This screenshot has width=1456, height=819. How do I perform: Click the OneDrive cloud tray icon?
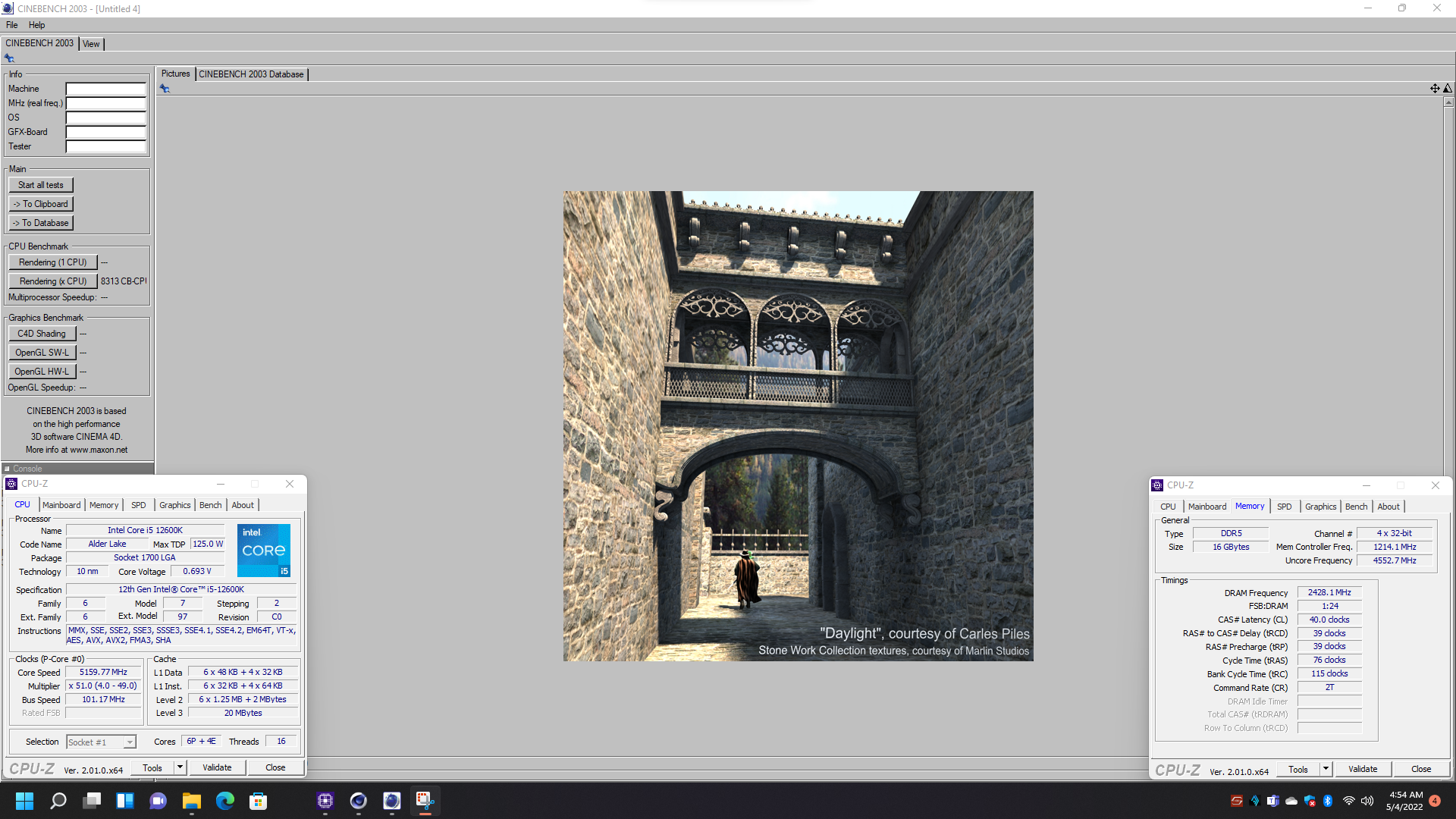(x=1291, y=801)
